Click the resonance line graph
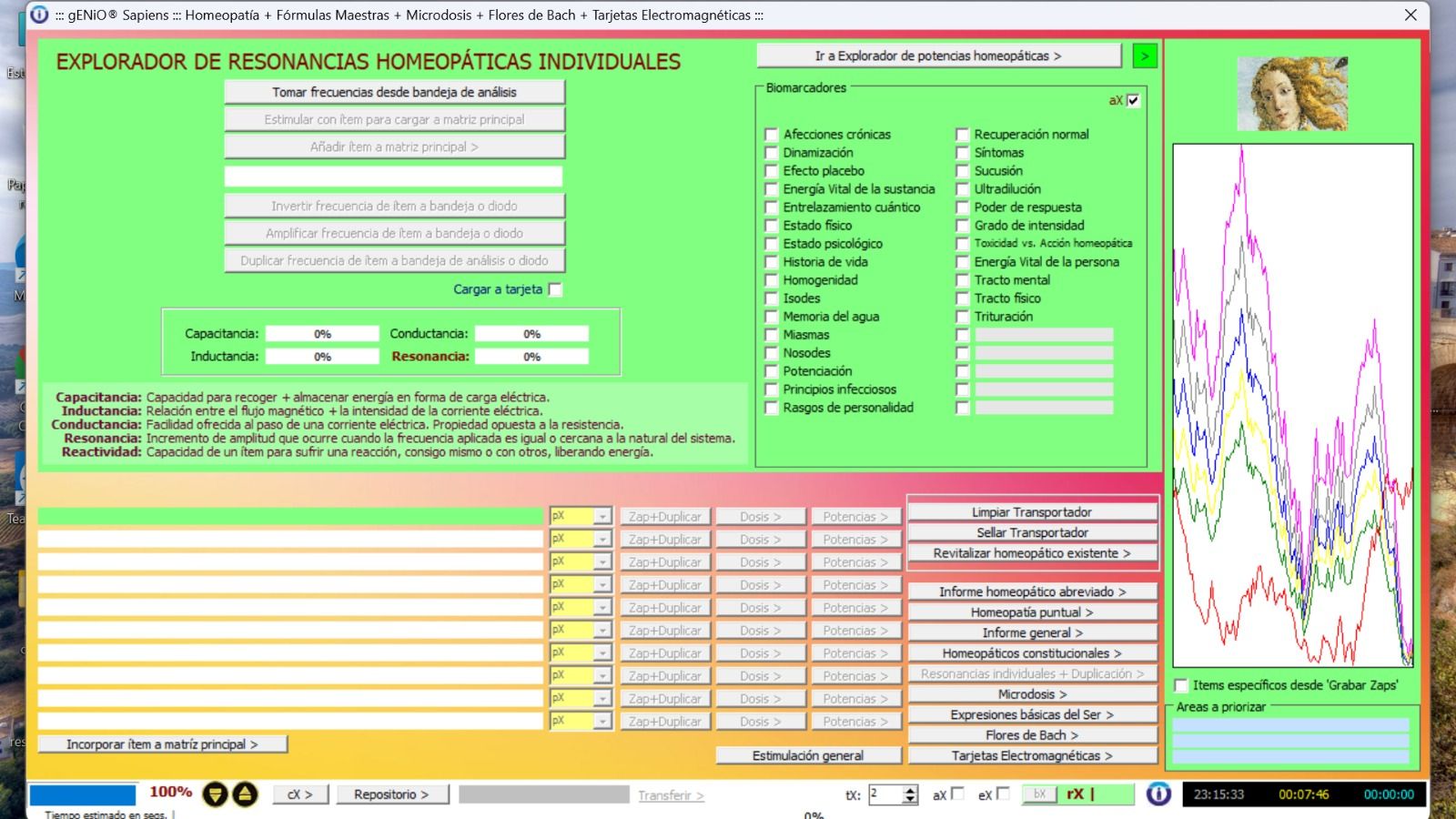Viewport: 1456px width, 819px height. point(1293,406)
